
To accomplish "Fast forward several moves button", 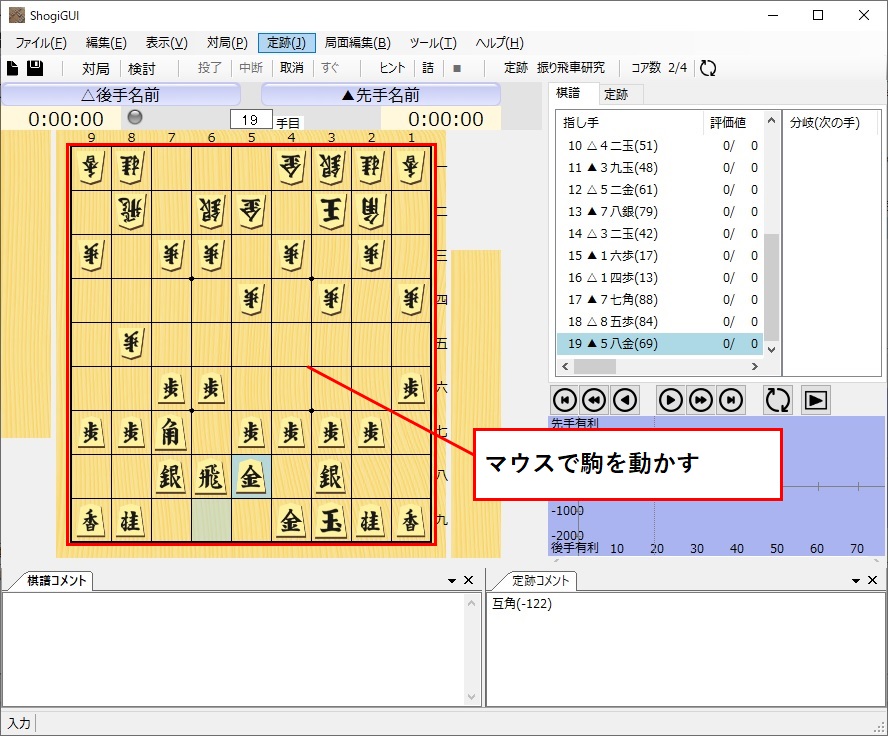I will coord(701,400).
